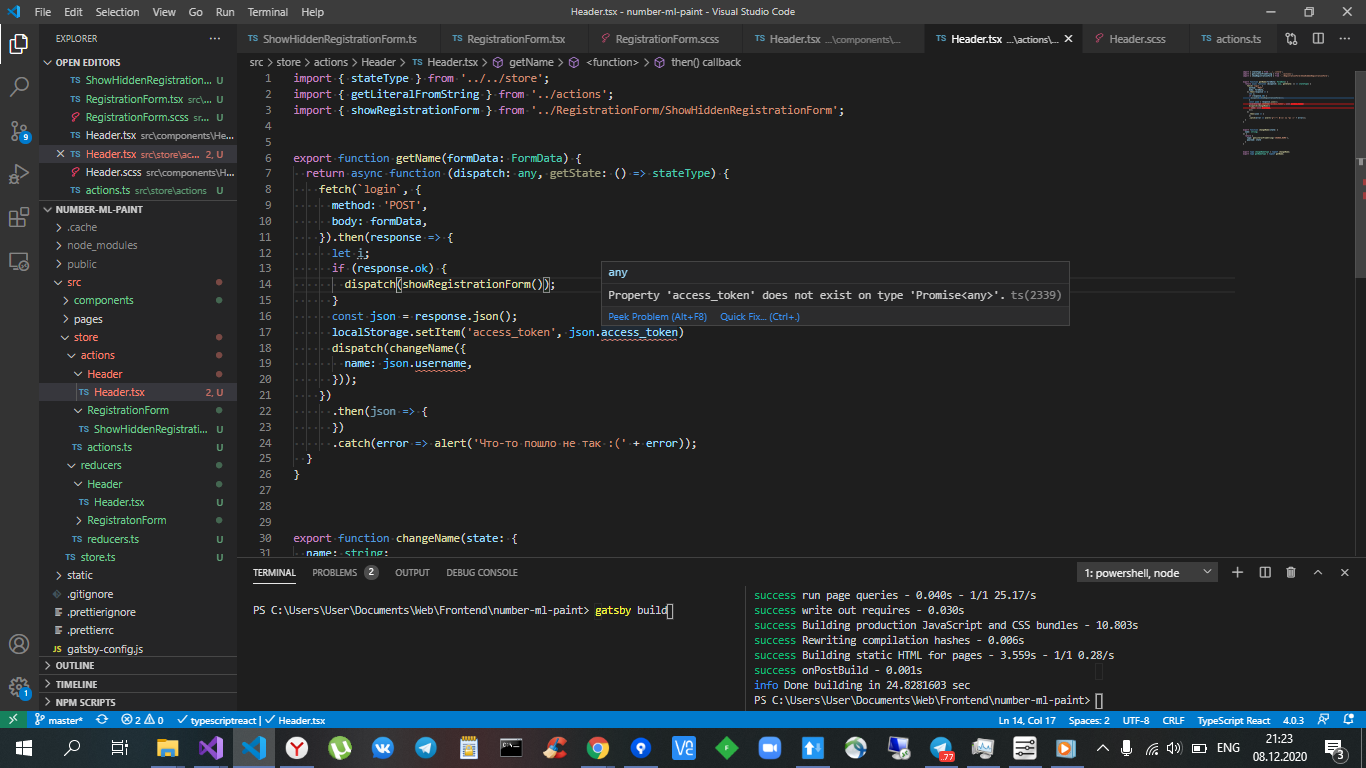Image resolution: width=1366 pixels, height=768 pixels.
Task: Click the Explorer views and more actions ellipsis
Action: [215, 38]
